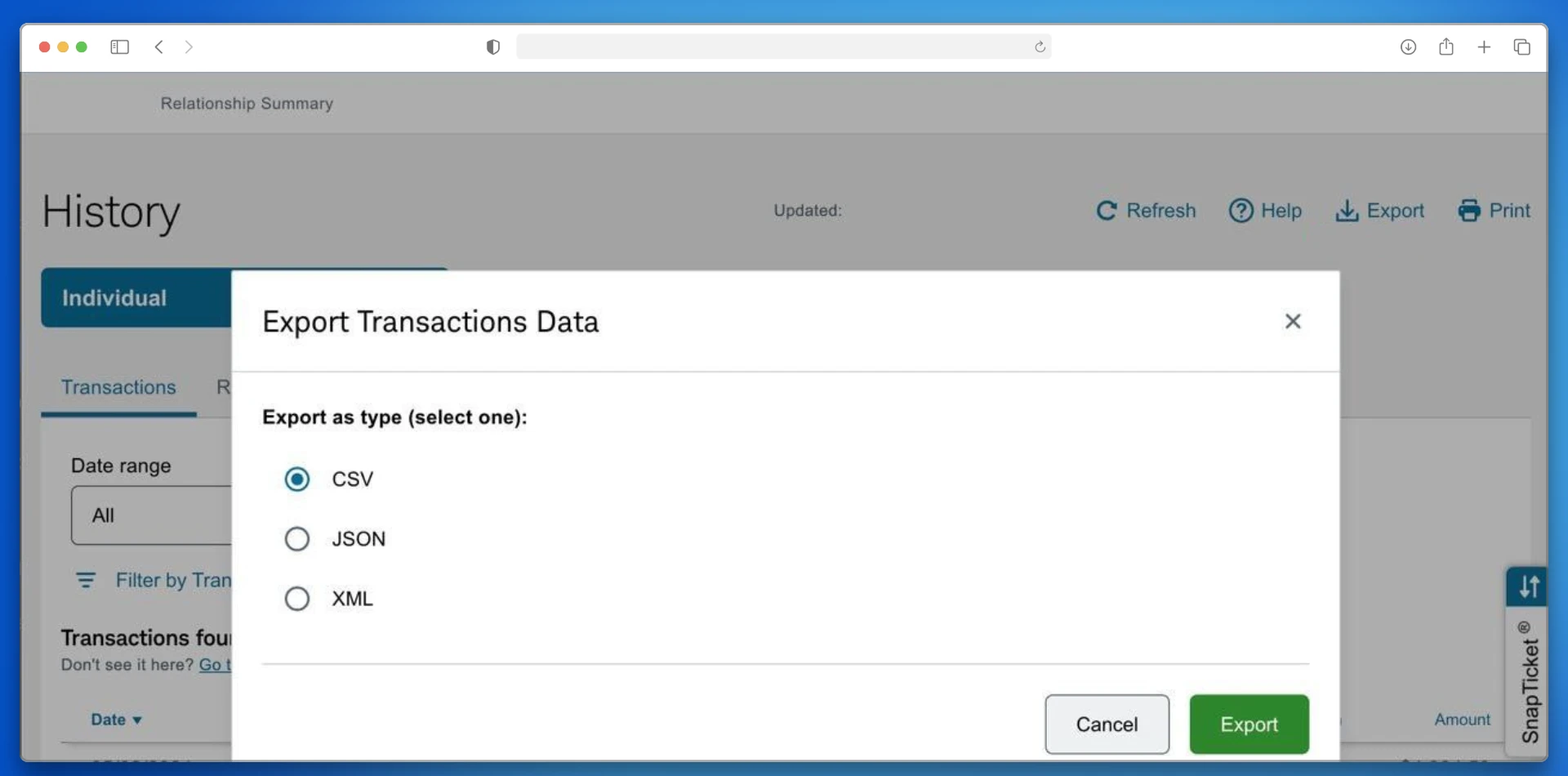Click the SnapTicket arrows icon
The height and width of the screenshot is (776, 1568).
pos(1527,586)
